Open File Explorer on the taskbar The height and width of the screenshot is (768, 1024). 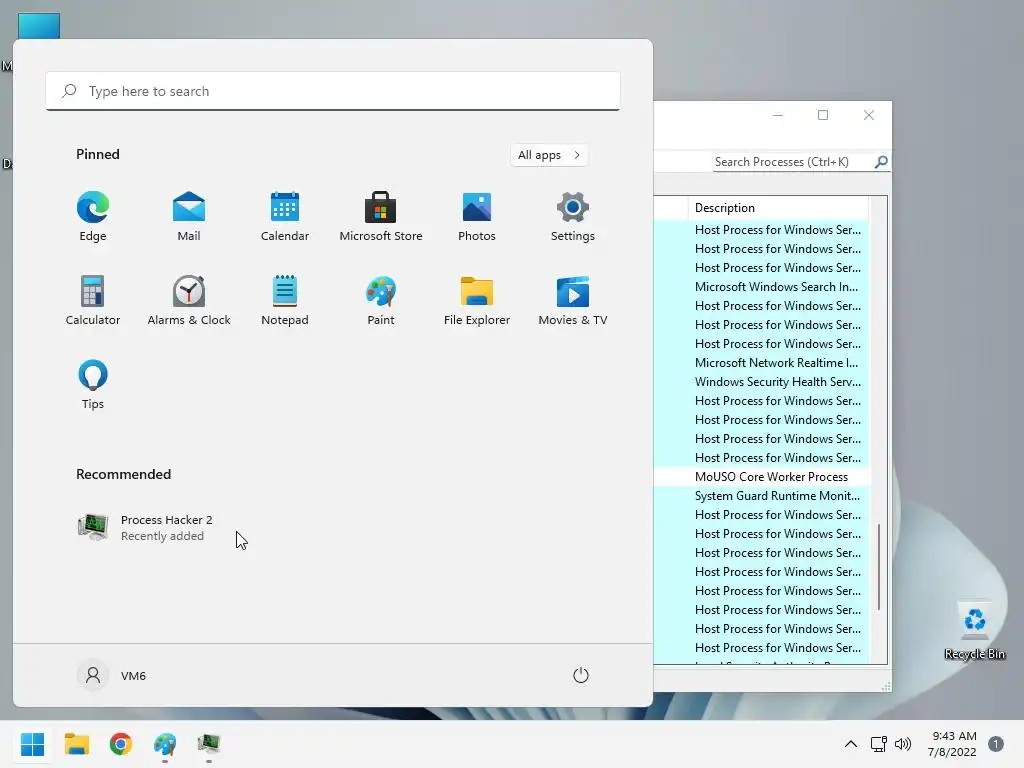pos(76,744)
